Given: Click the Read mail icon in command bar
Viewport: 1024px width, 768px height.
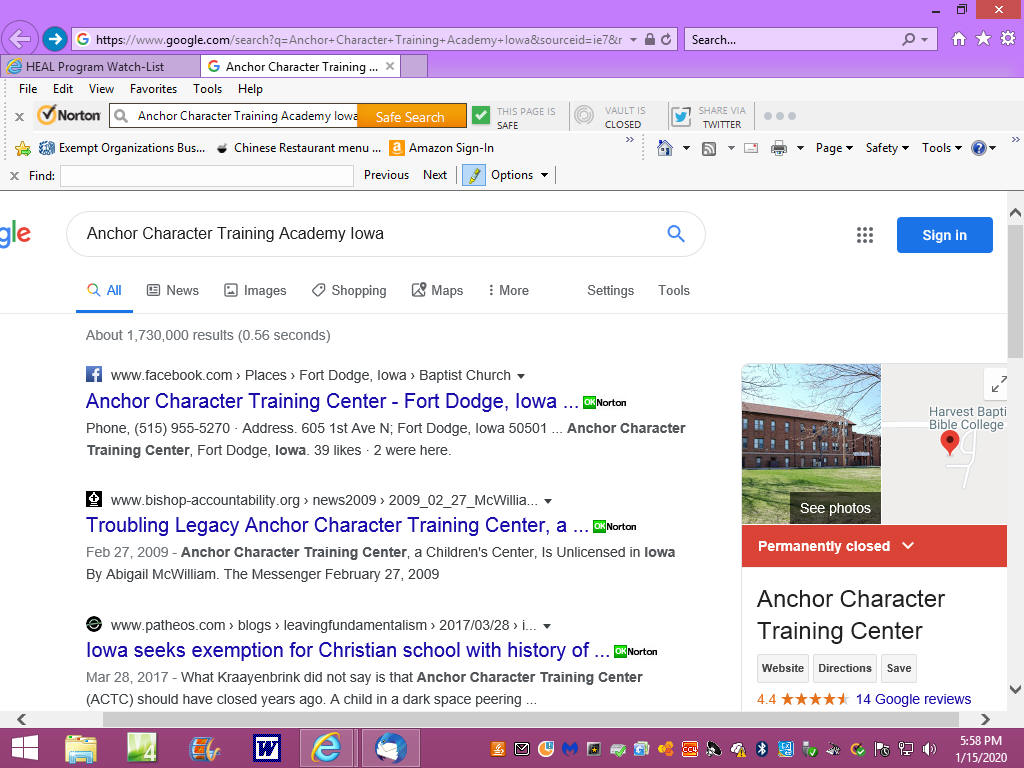Looking at the screenshot, I should (x=751, y=148).
